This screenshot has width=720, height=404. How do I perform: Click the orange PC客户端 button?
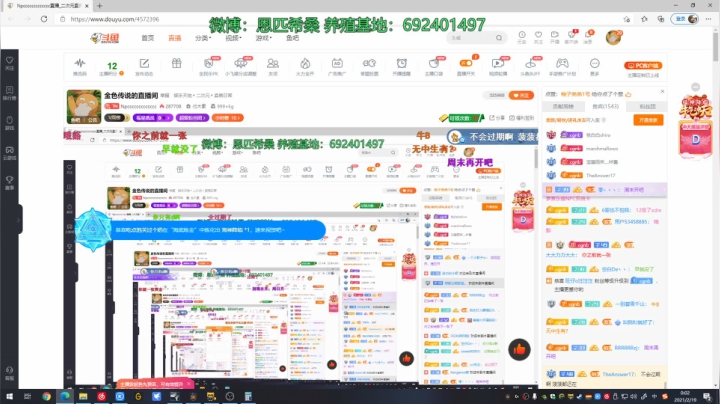point(643,65)
